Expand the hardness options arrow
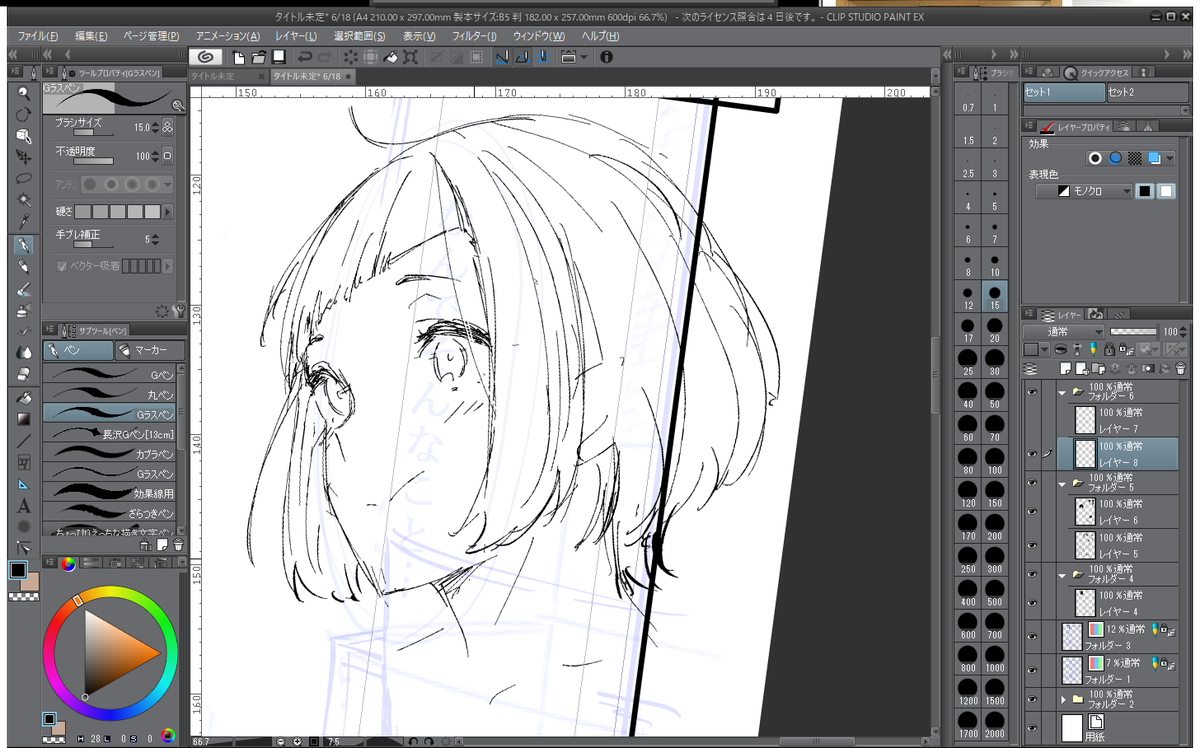The image size is (1200, 748). pos(167,212)
